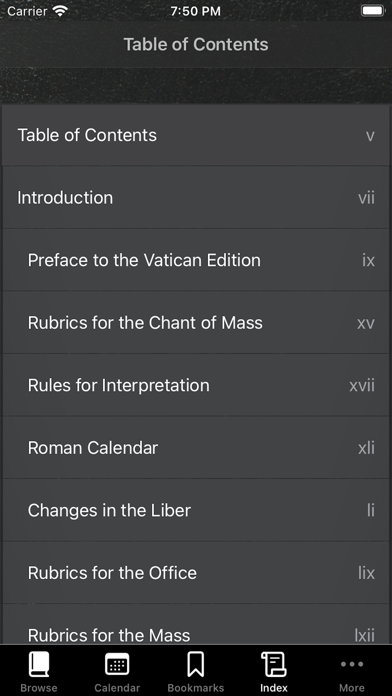The image size is (392, 696).
Task: Tap the Table of Contents header title
Action: [196, 44]
